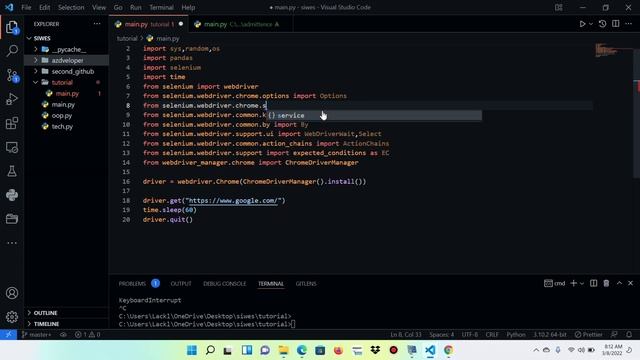Open the Source Control view
Screen dimensions: 640x360
tap(12, 75)
